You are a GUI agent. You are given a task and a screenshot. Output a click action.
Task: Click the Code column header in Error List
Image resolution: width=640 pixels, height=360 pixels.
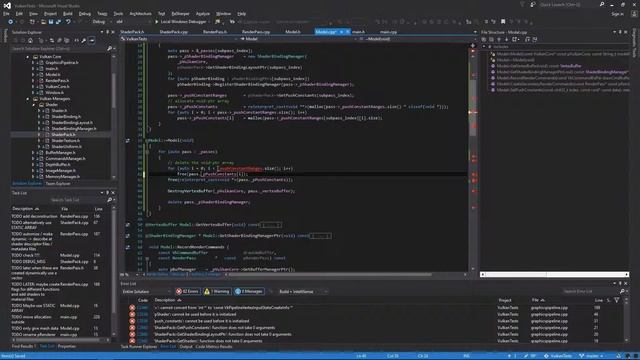pyautogui.click(x=143, y=300)
